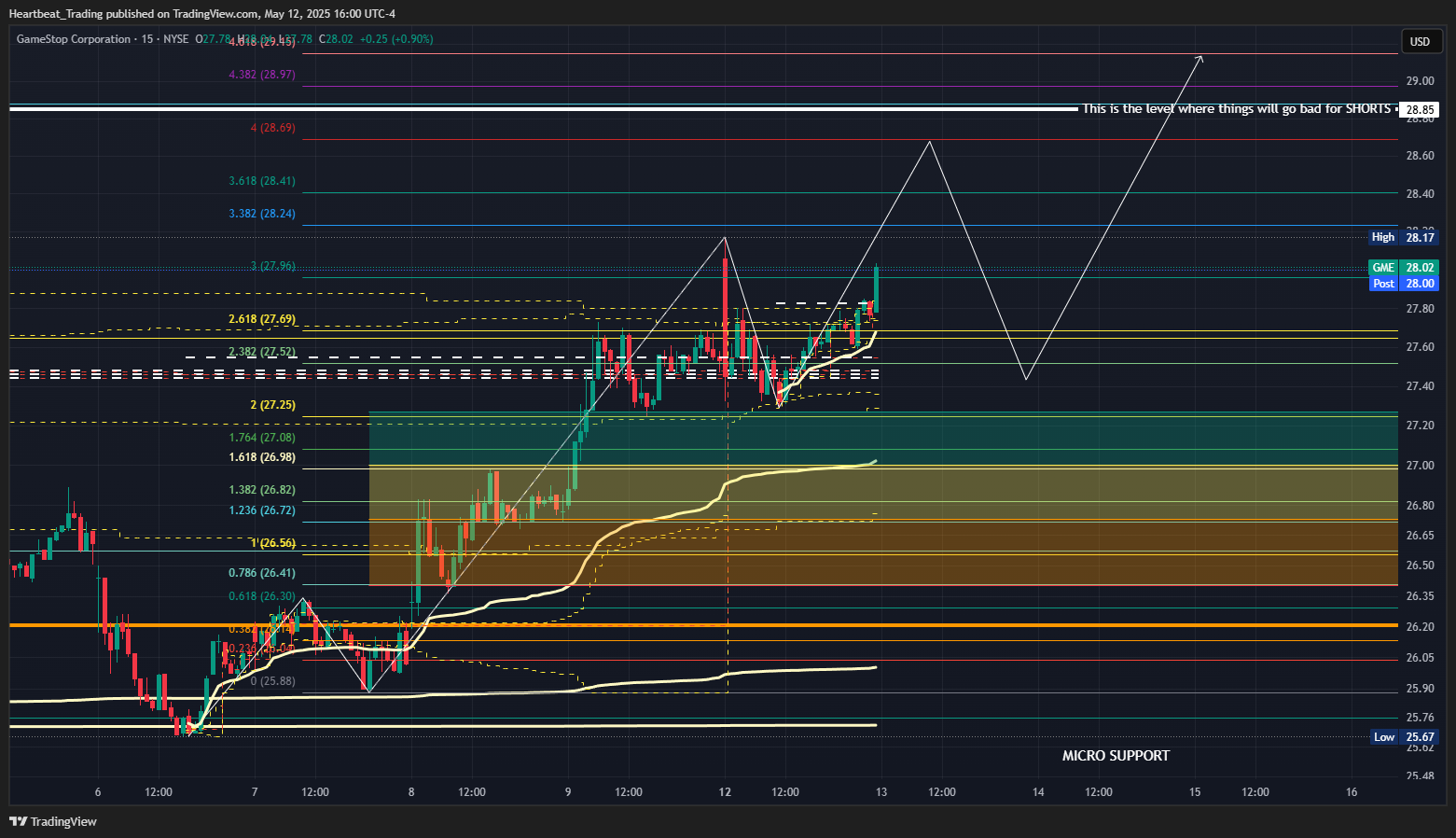Select the 3 (27.96) Fibonacci label
The height and width of the screenshot is (838, 1456).
coord(273,266)
